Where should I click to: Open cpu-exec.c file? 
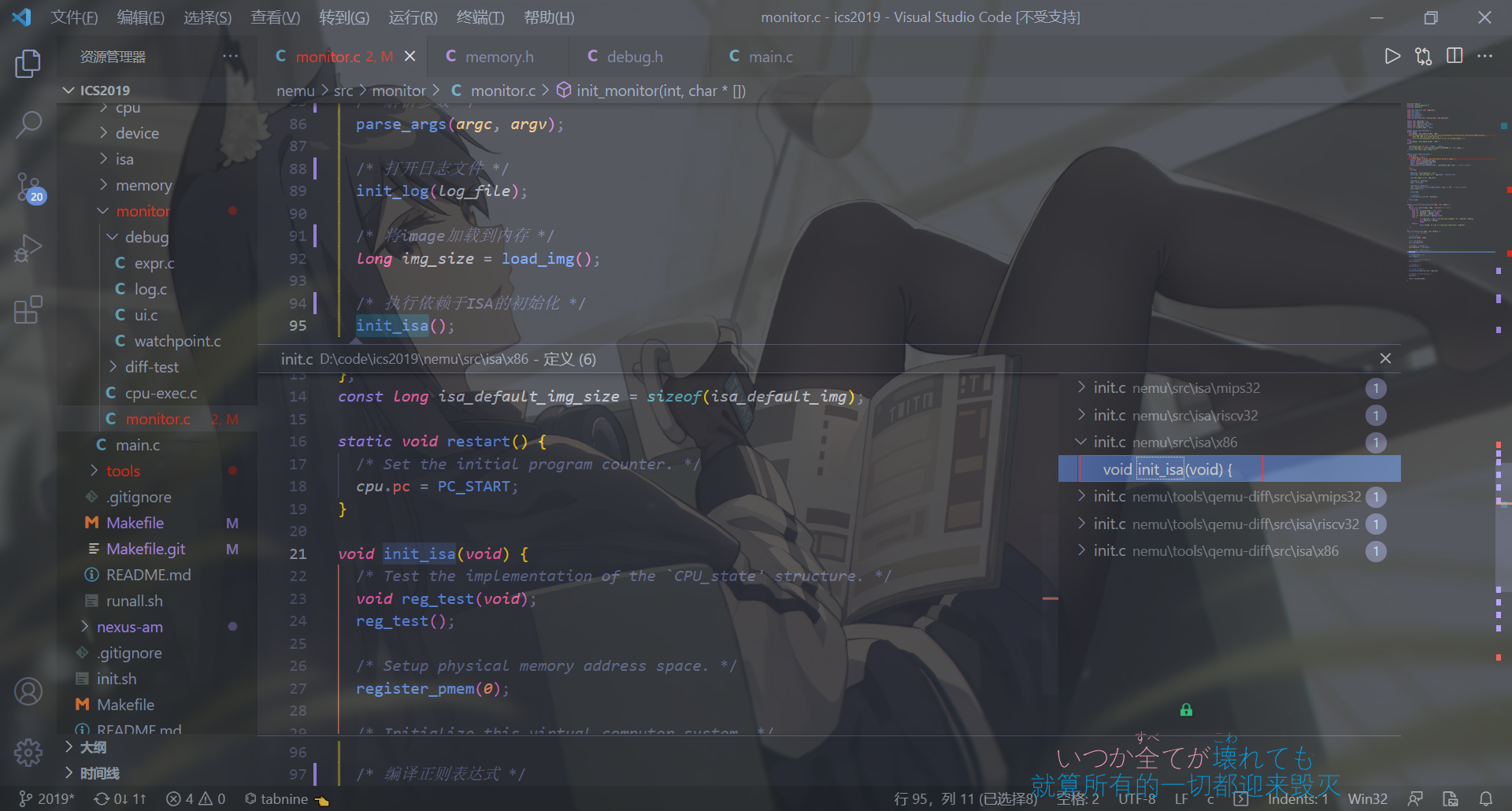[x=157, y=393]
